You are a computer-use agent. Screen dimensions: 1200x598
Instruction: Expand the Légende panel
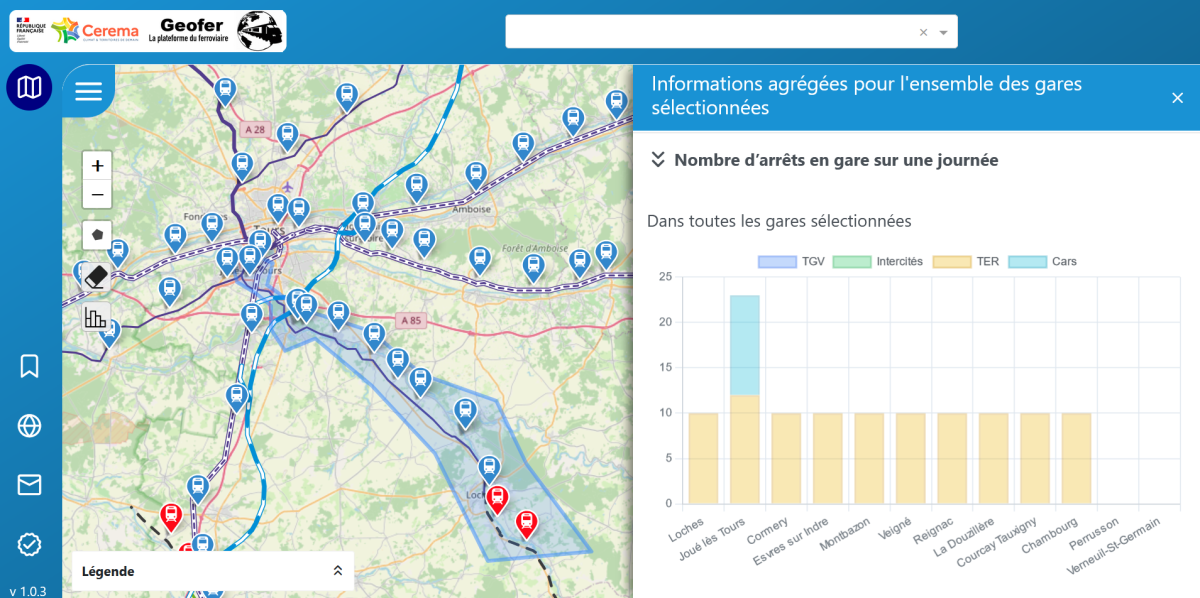coord(338,571)
